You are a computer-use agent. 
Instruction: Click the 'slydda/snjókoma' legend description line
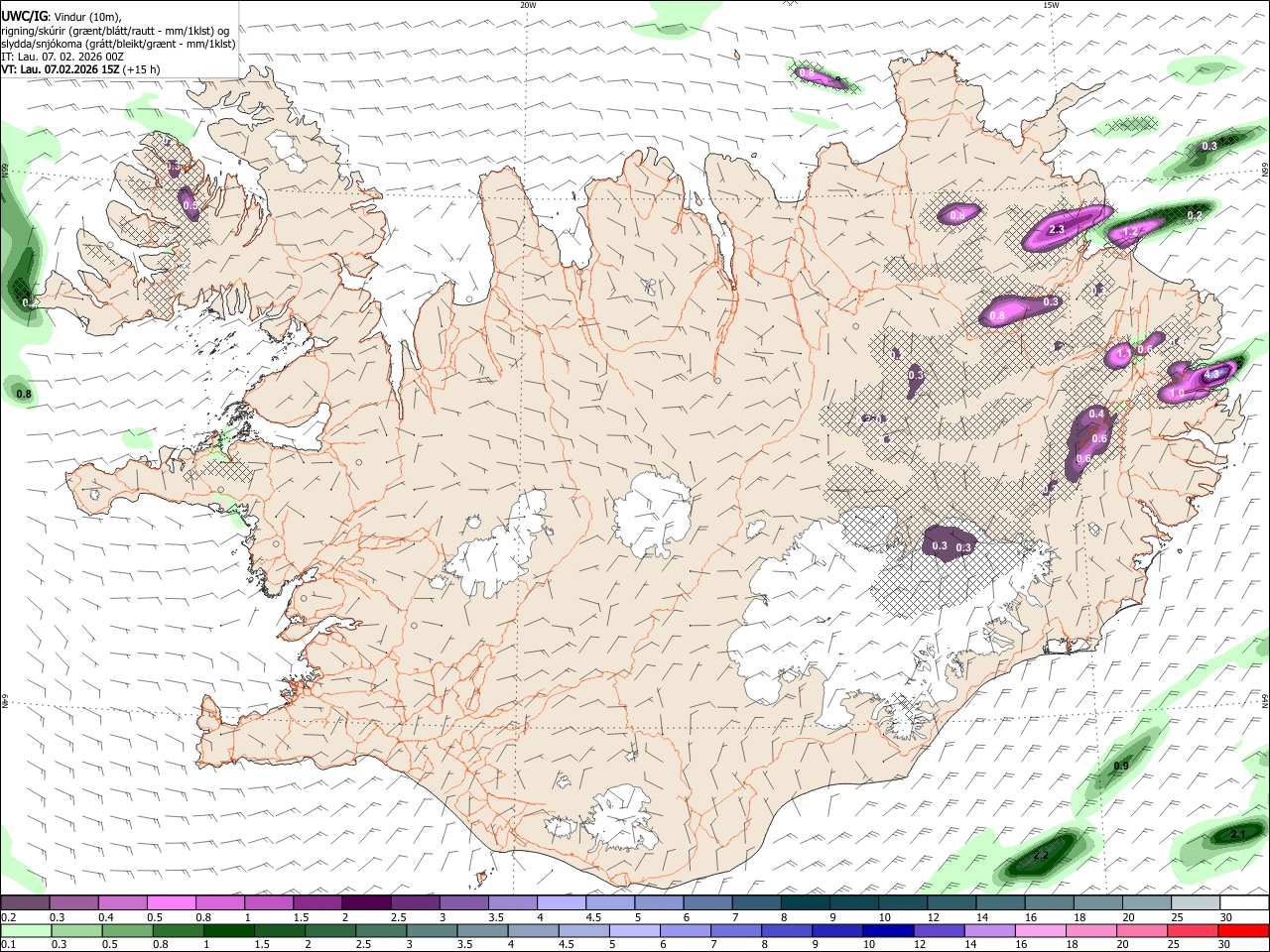coord(118,44)
